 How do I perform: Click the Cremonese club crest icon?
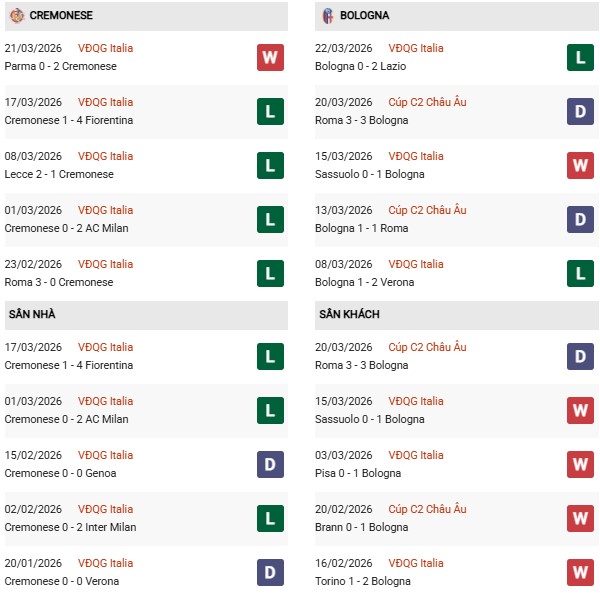pyautogui.click(x=17, y=16)
